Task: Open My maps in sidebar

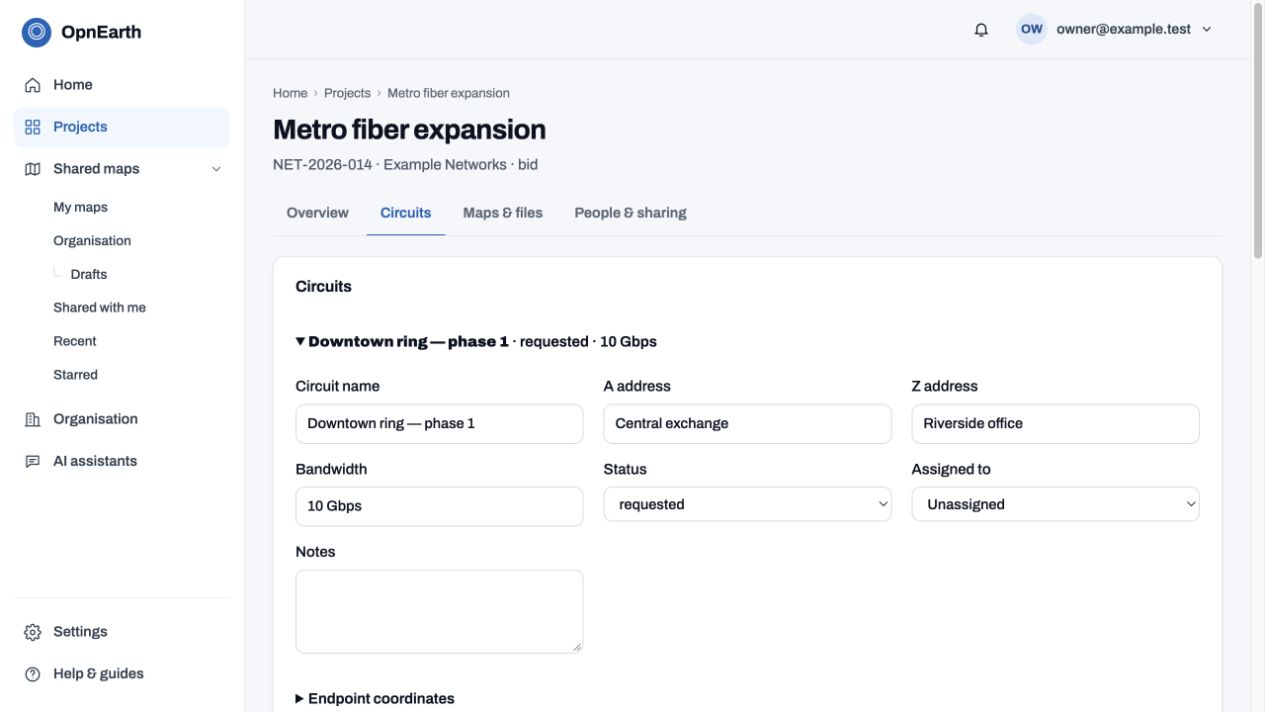Action: tap(80, 207)
